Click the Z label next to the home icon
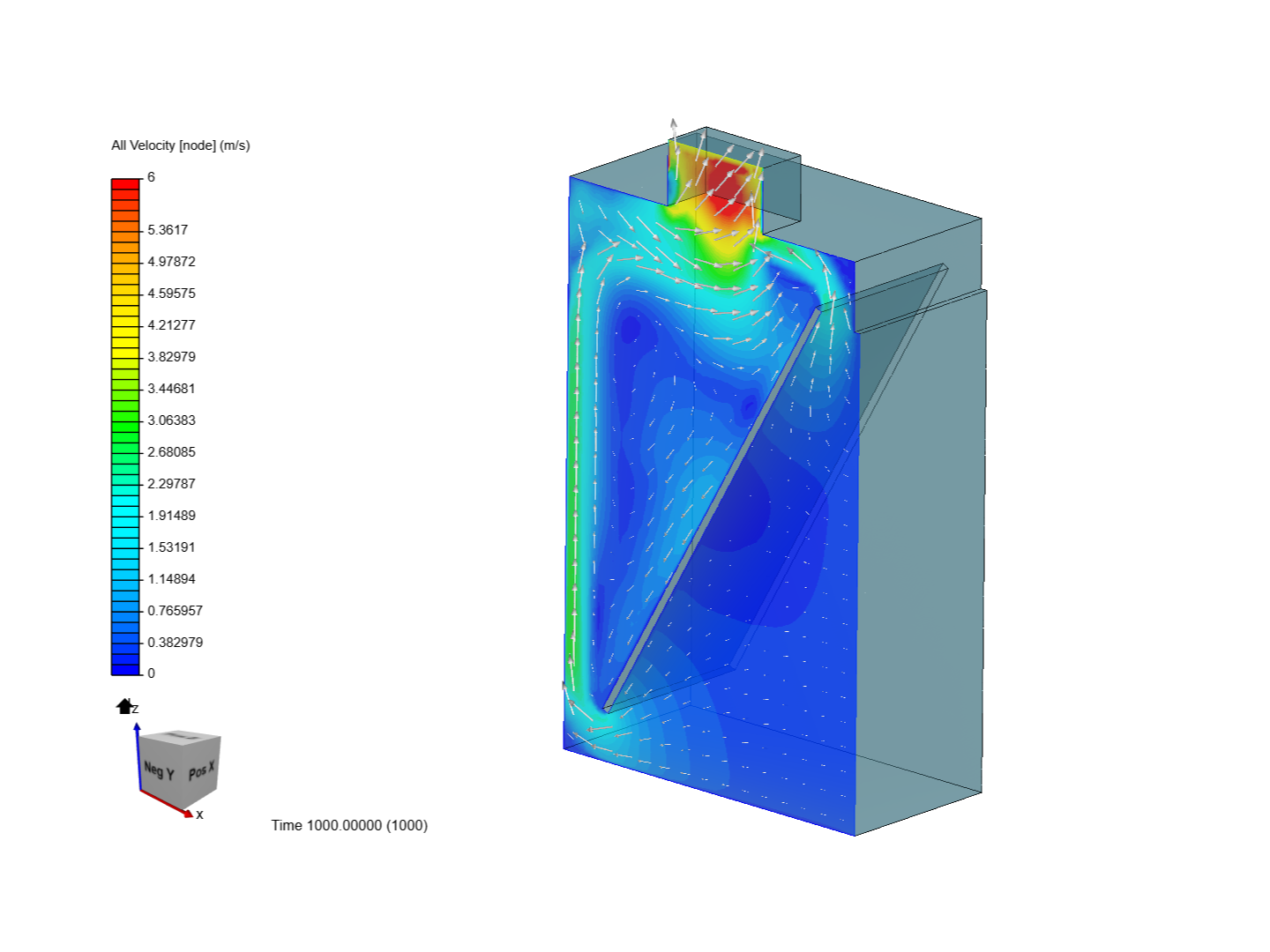 point(134,707)
